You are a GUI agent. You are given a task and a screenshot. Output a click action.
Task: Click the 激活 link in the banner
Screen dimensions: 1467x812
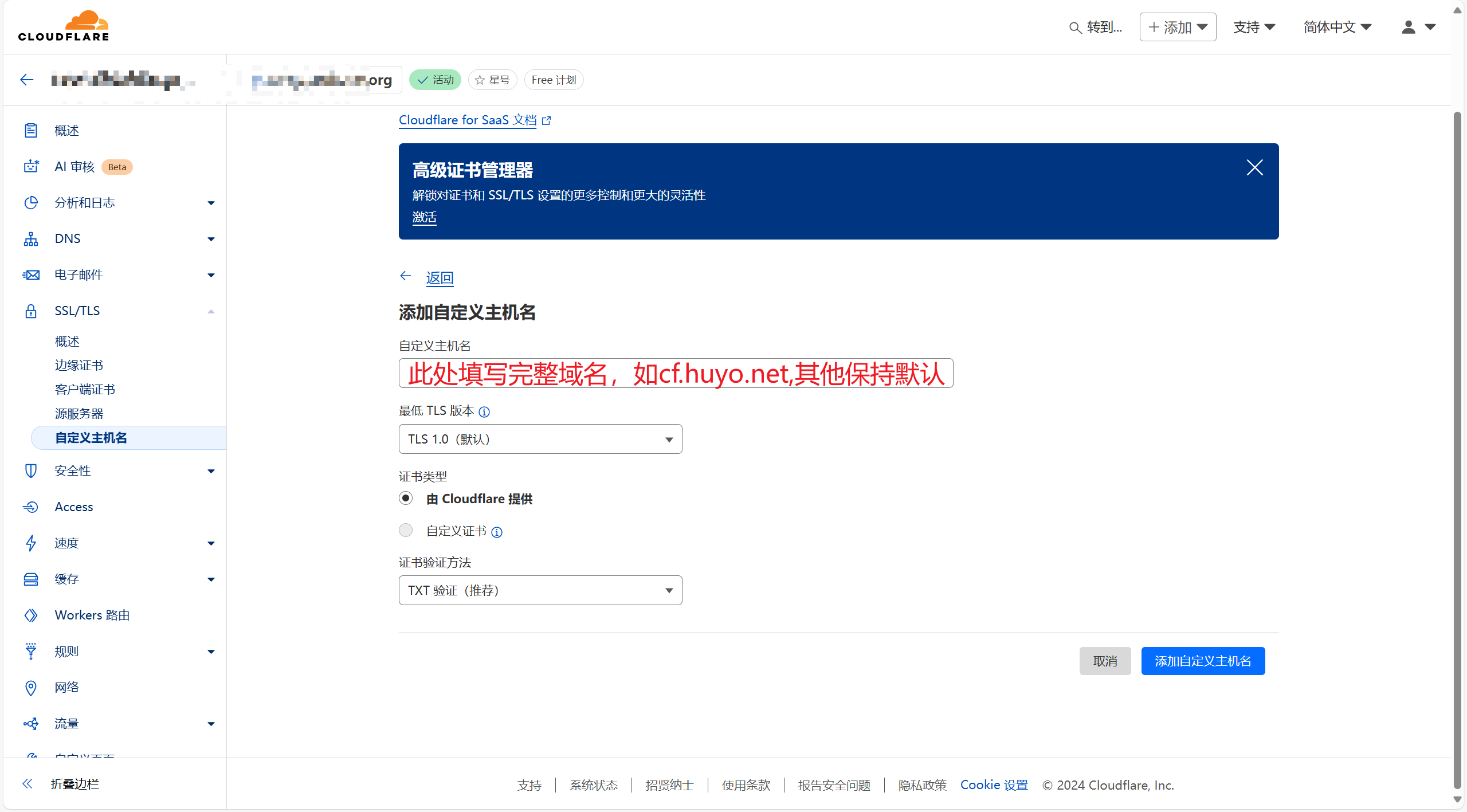(x=425, y=217)
